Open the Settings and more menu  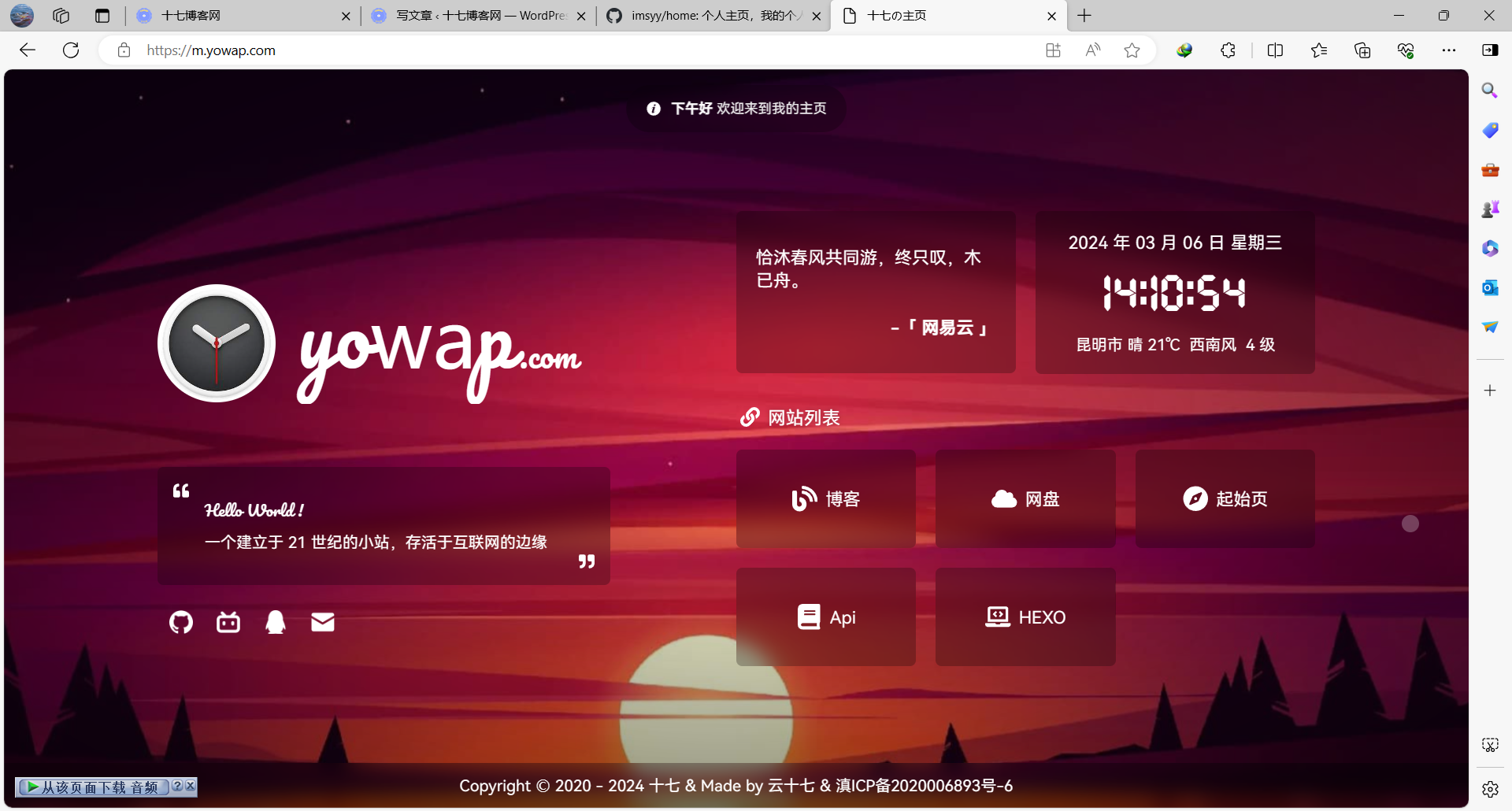(x=1450, y=50)
